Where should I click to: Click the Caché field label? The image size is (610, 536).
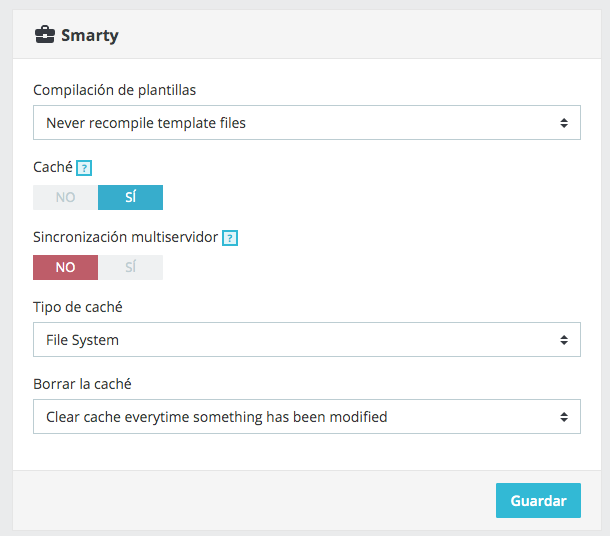pos(52,167)
